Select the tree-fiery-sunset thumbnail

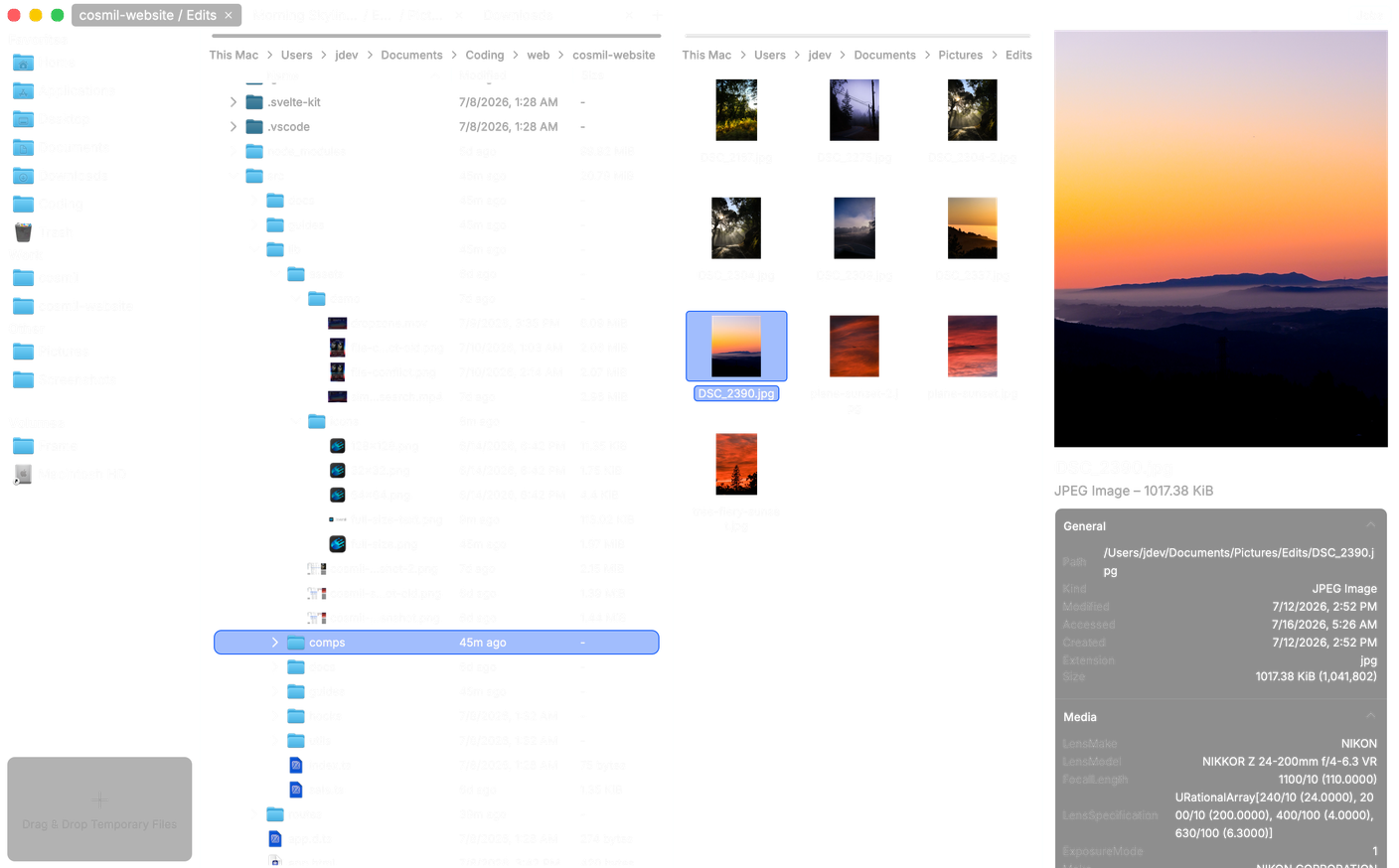pyautogui.click(x=736, y=464)
